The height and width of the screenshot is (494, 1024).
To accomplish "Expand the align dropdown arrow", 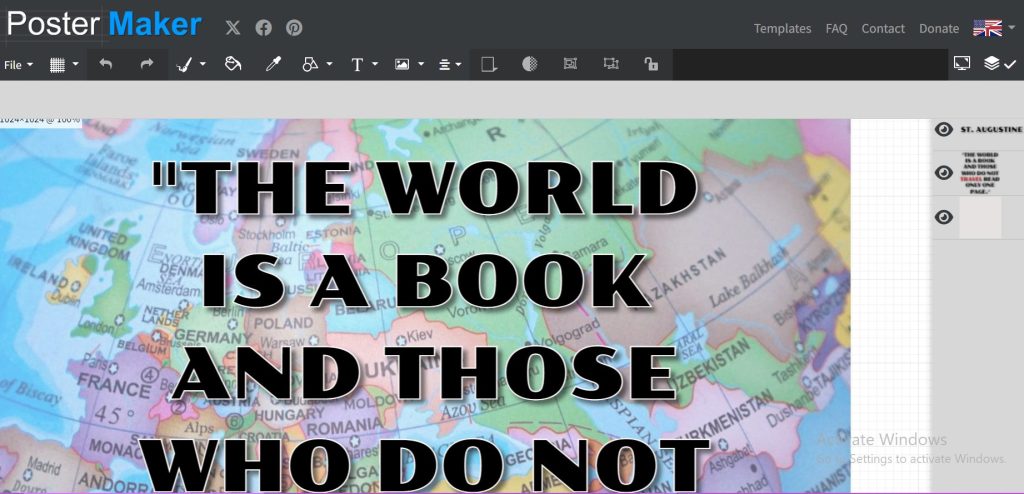I will 458,64.
